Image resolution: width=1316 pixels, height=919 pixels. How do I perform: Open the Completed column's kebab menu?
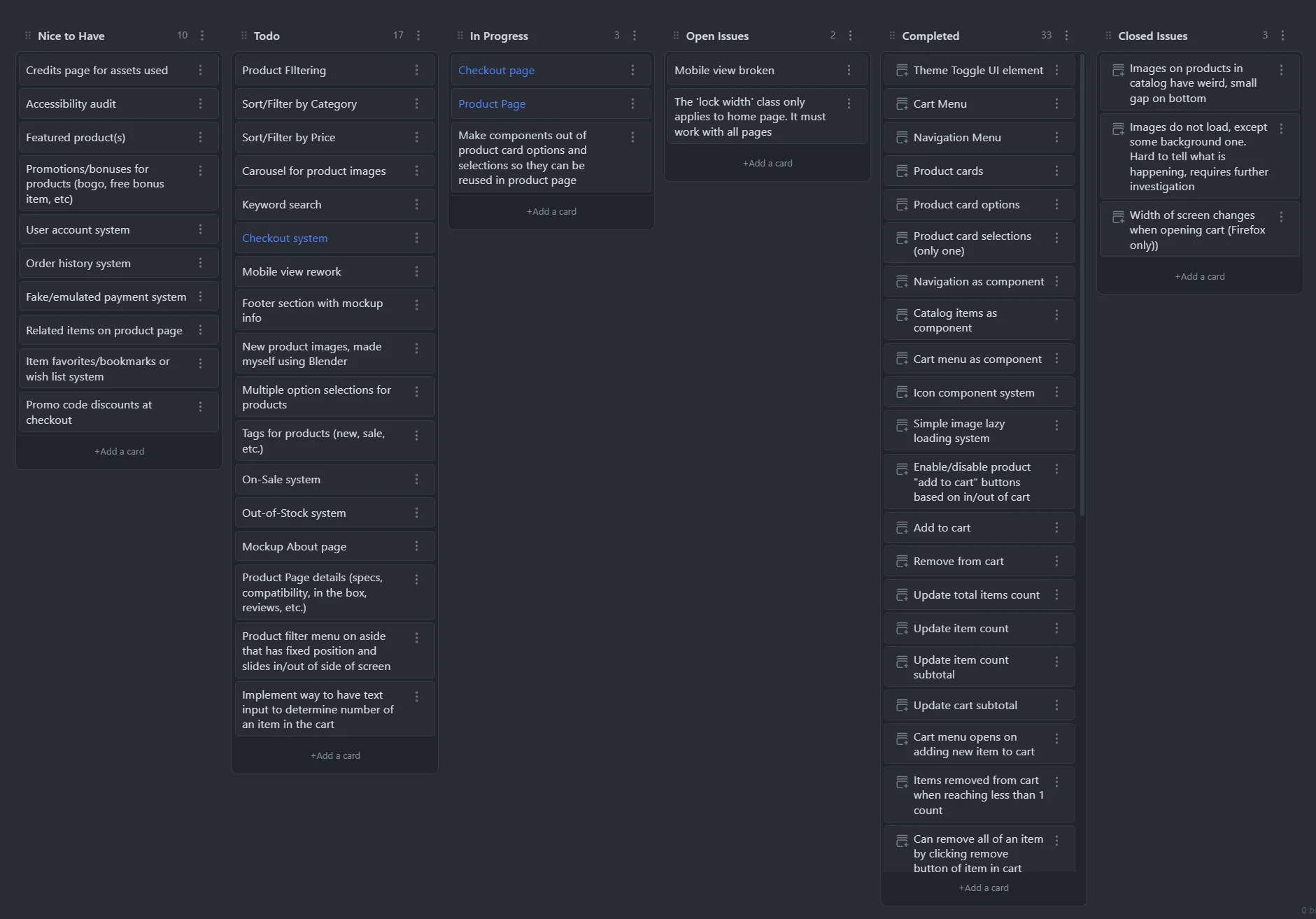click(1066, 35)
